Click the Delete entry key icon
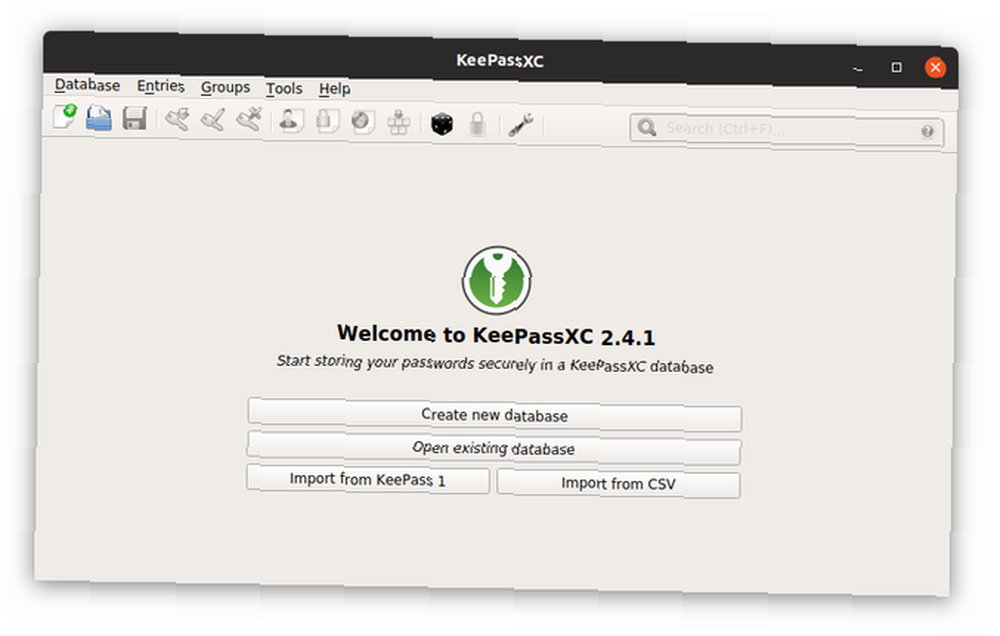1000x636 pixels. tap(249, 120)
